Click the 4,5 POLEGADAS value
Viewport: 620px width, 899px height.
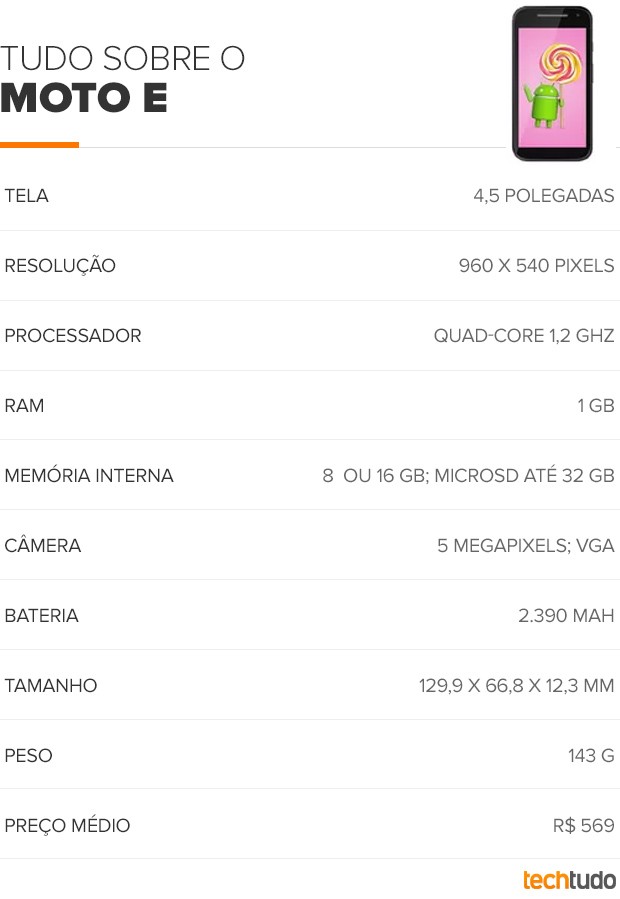click(x=544, y=196)
